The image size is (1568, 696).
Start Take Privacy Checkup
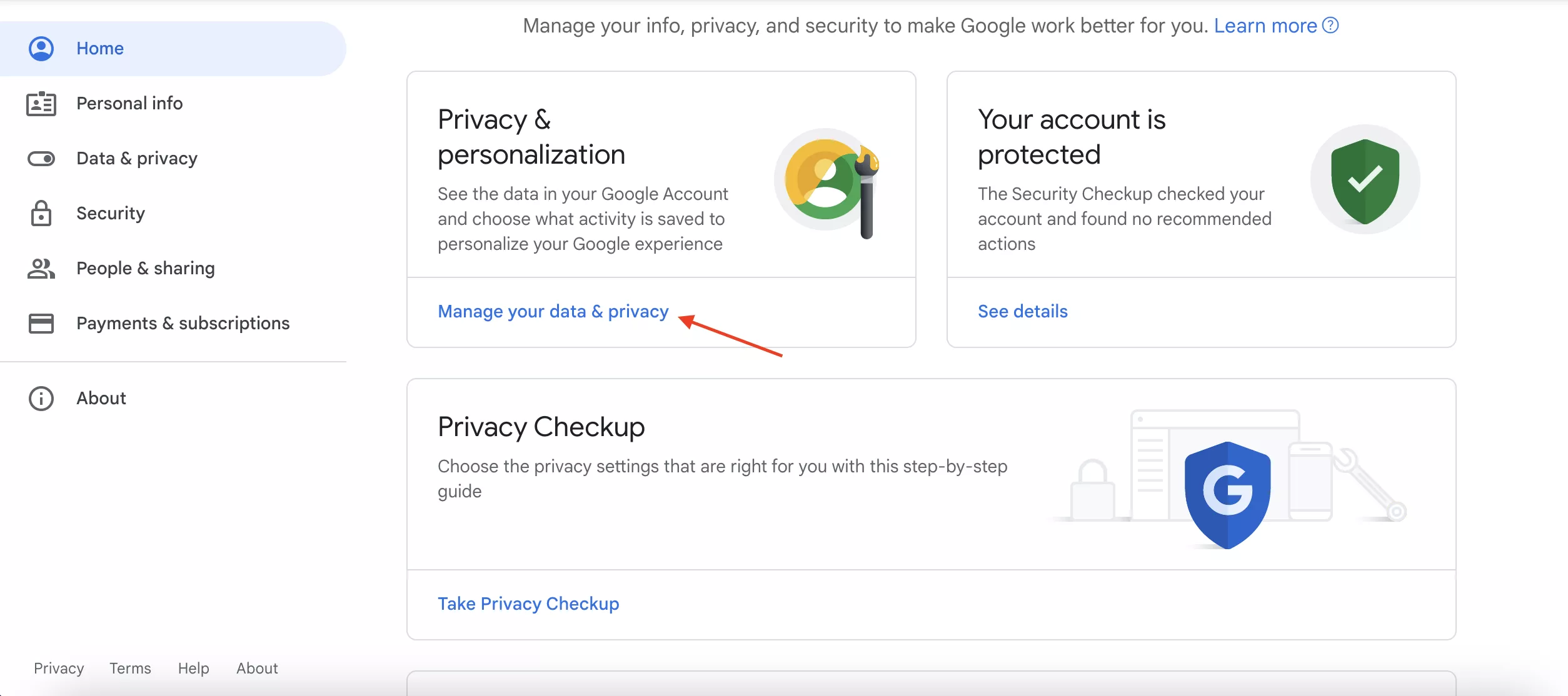tap(528, 604)
